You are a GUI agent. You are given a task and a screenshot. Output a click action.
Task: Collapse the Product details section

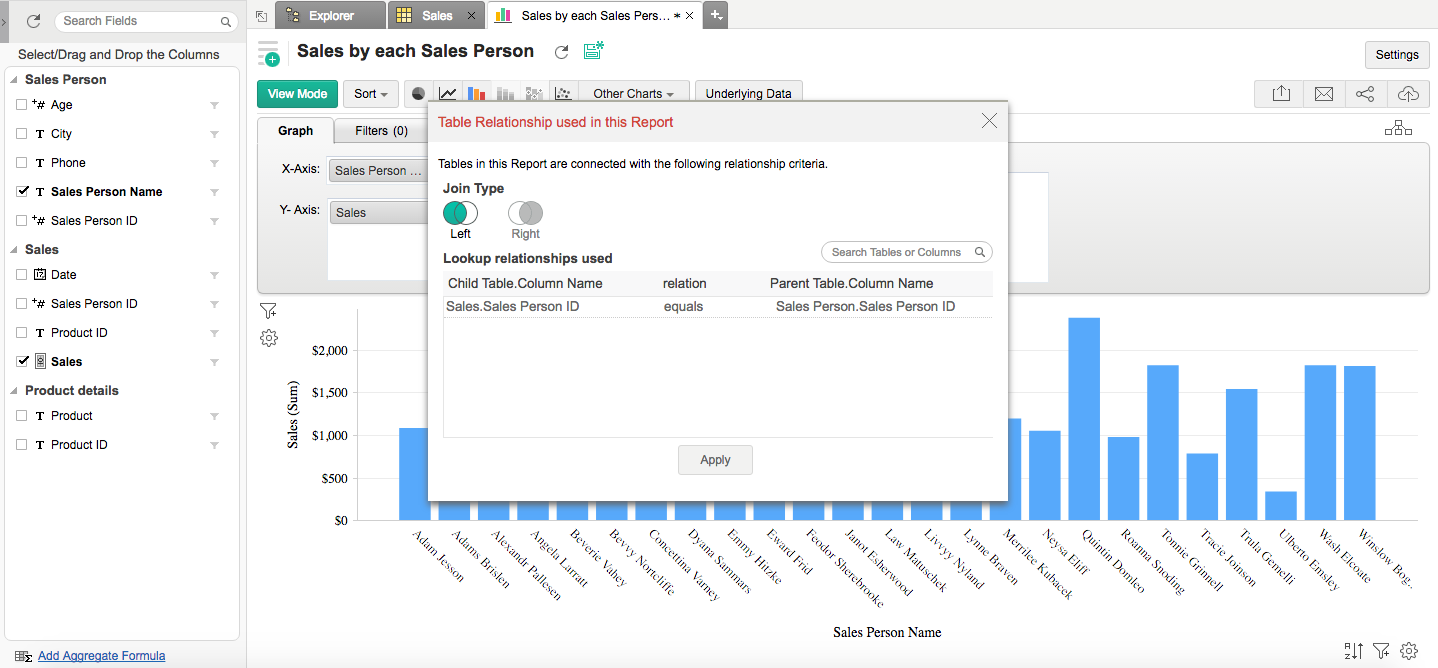(12, 390)
